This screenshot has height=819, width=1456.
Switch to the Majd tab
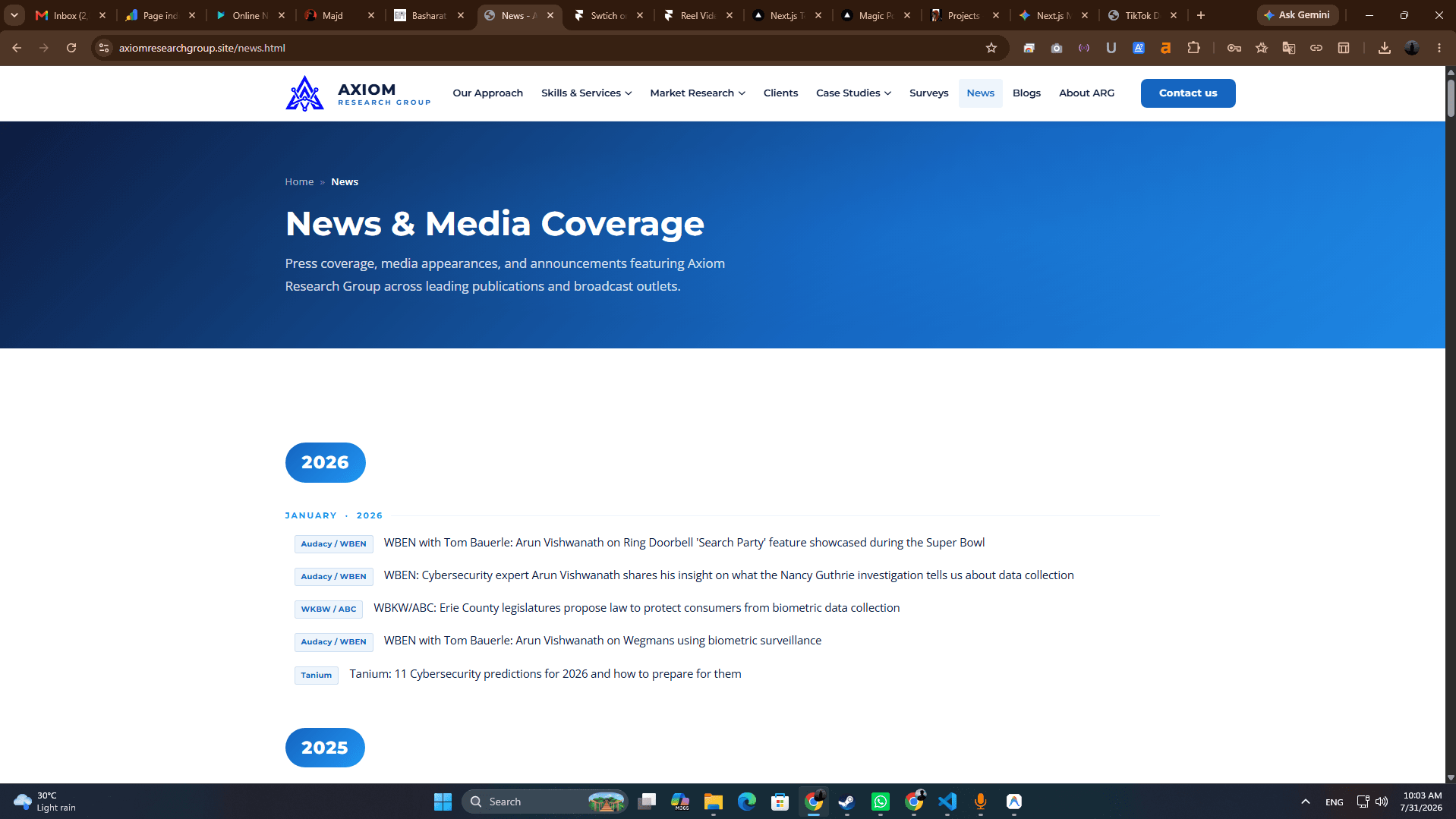[340, 15]
